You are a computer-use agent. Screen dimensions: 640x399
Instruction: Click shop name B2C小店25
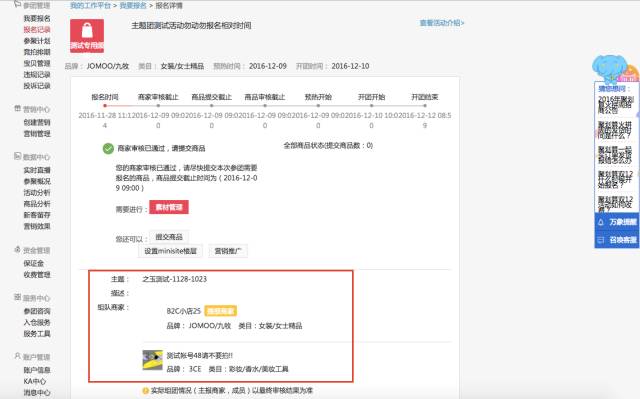point(184,311)
